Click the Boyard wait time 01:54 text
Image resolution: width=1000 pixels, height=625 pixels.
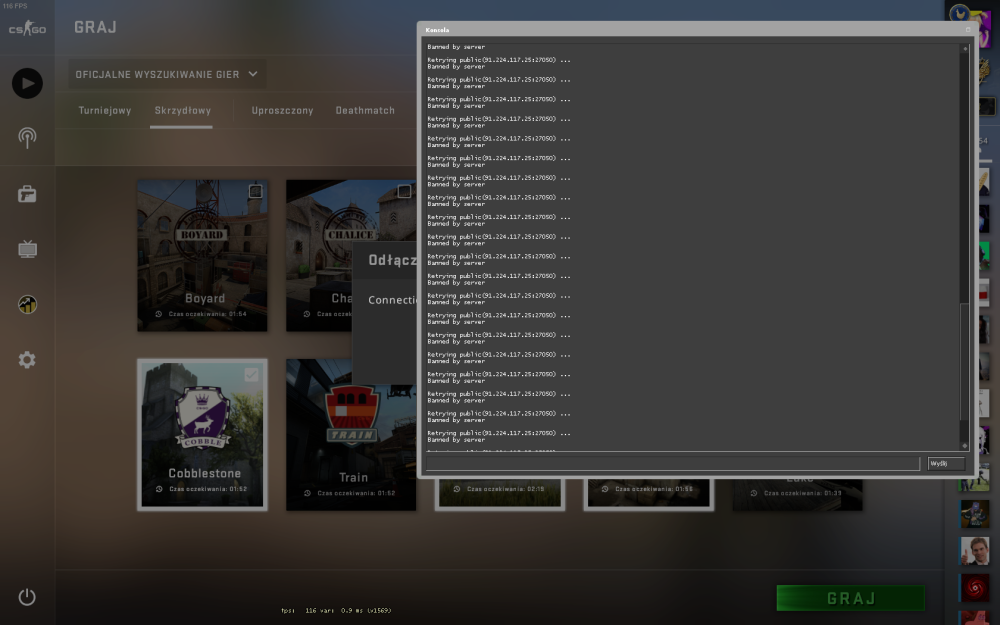[207, 314]
